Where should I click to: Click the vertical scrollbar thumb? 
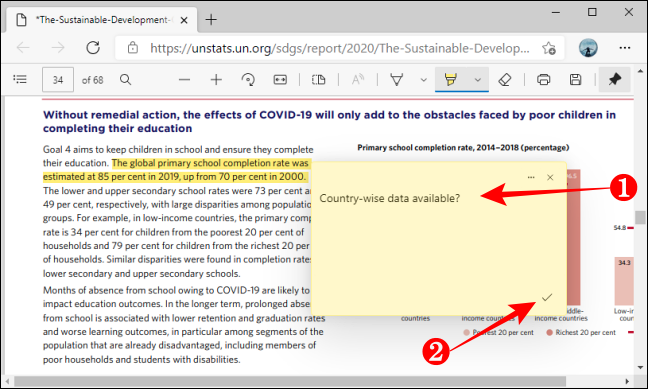coord(641,217)
